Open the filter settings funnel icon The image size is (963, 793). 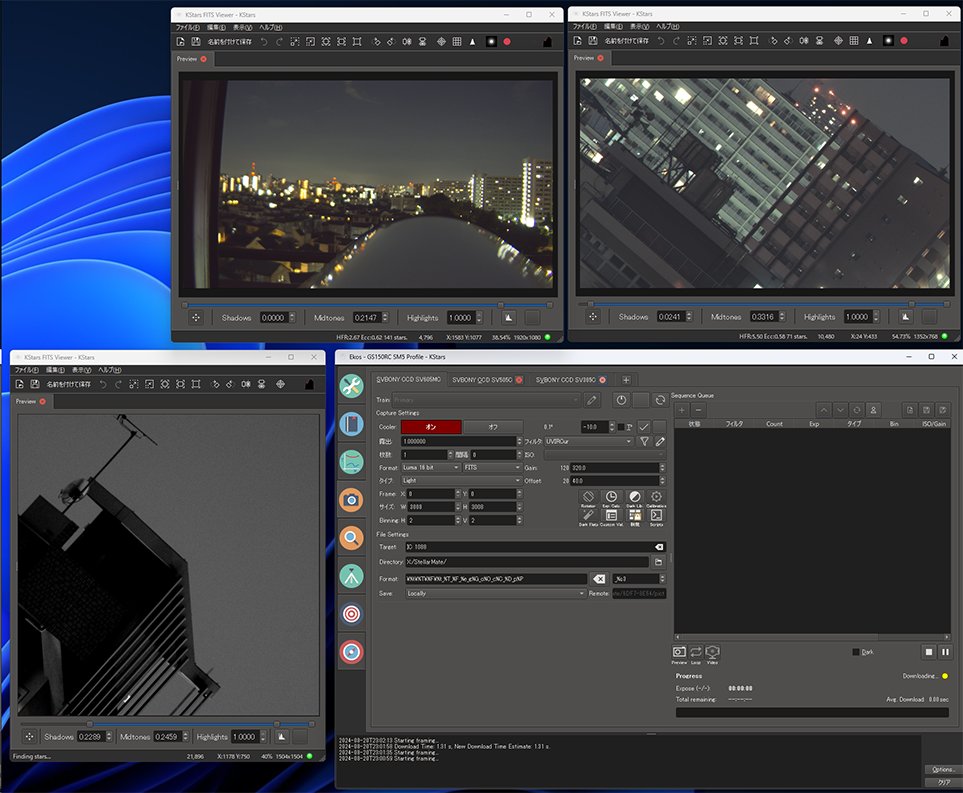(x=644, y=441)
